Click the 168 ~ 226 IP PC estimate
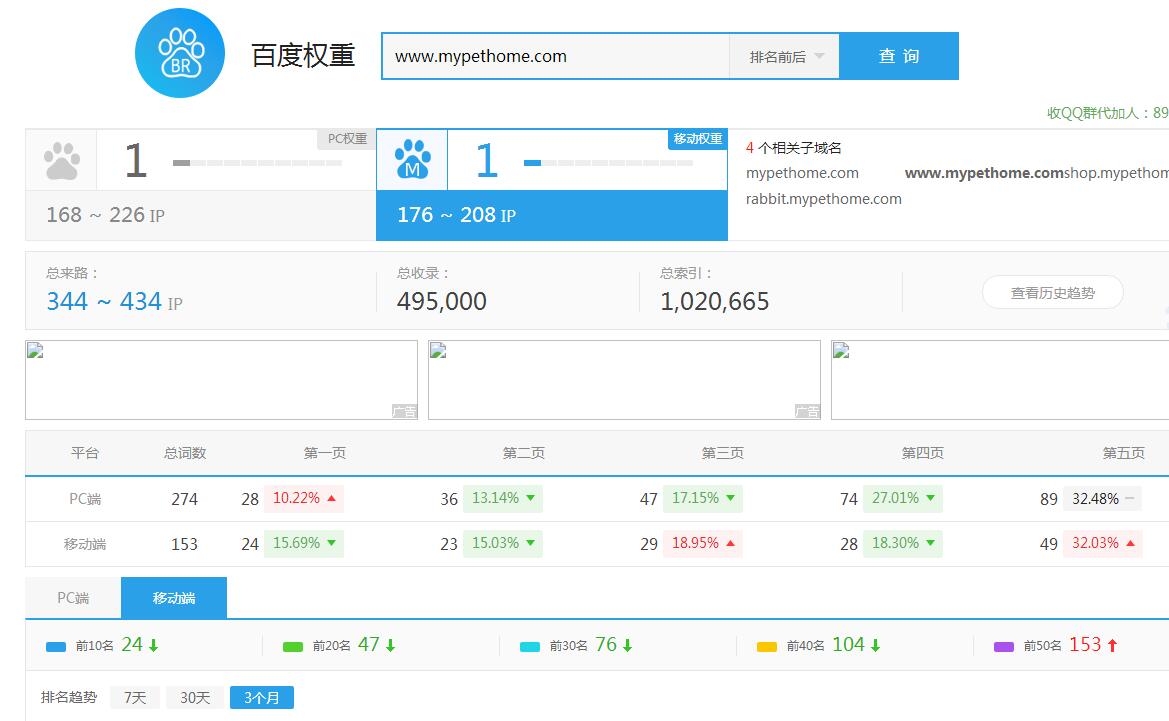The image size is (1169, 721). click(x=105, y=215)
